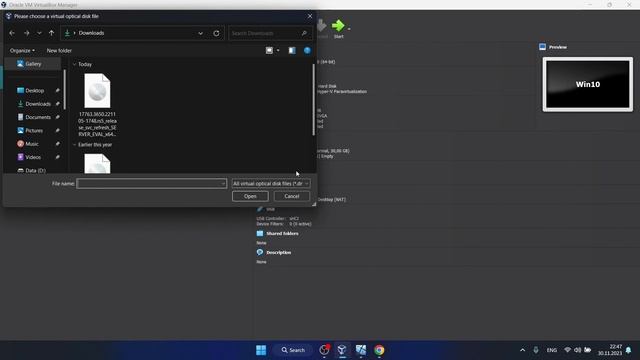Viewport: 640px width, 360px height.
Task: Select the SERVER_EVAL x64 ISO file
Action: (x=97, y=105)
